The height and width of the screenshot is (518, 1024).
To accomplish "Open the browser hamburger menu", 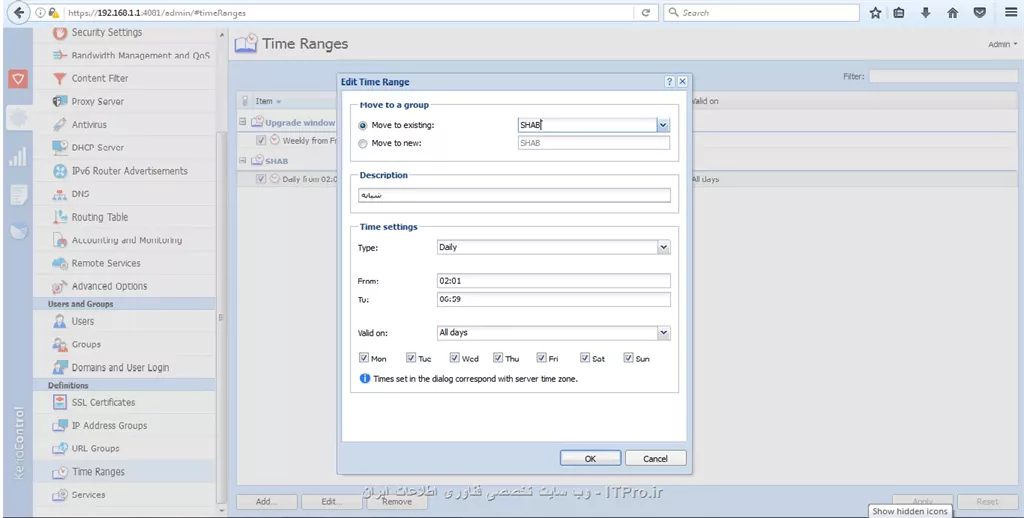I will click(1010, 12).
